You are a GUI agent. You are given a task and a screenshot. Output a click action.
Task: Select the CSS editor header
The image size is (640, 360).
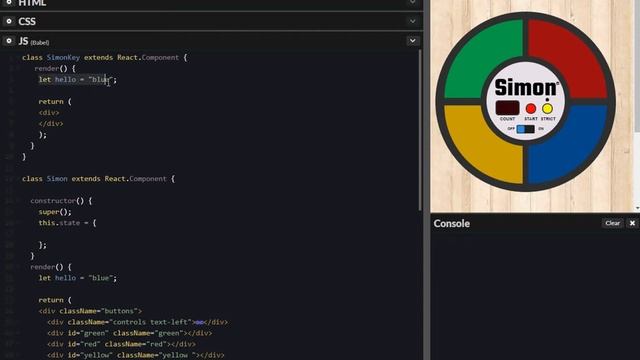[27, 21]
